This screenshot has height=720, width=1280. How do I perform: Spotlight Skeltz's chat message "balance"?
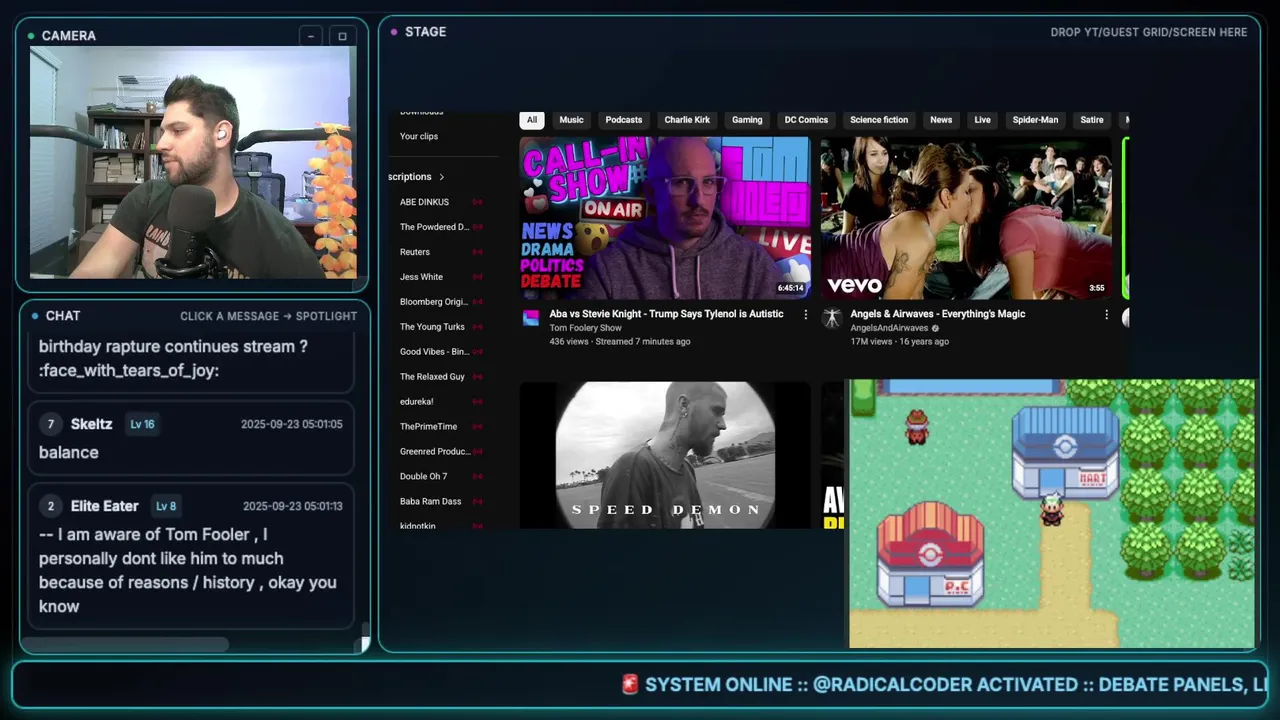pos(191,439)
